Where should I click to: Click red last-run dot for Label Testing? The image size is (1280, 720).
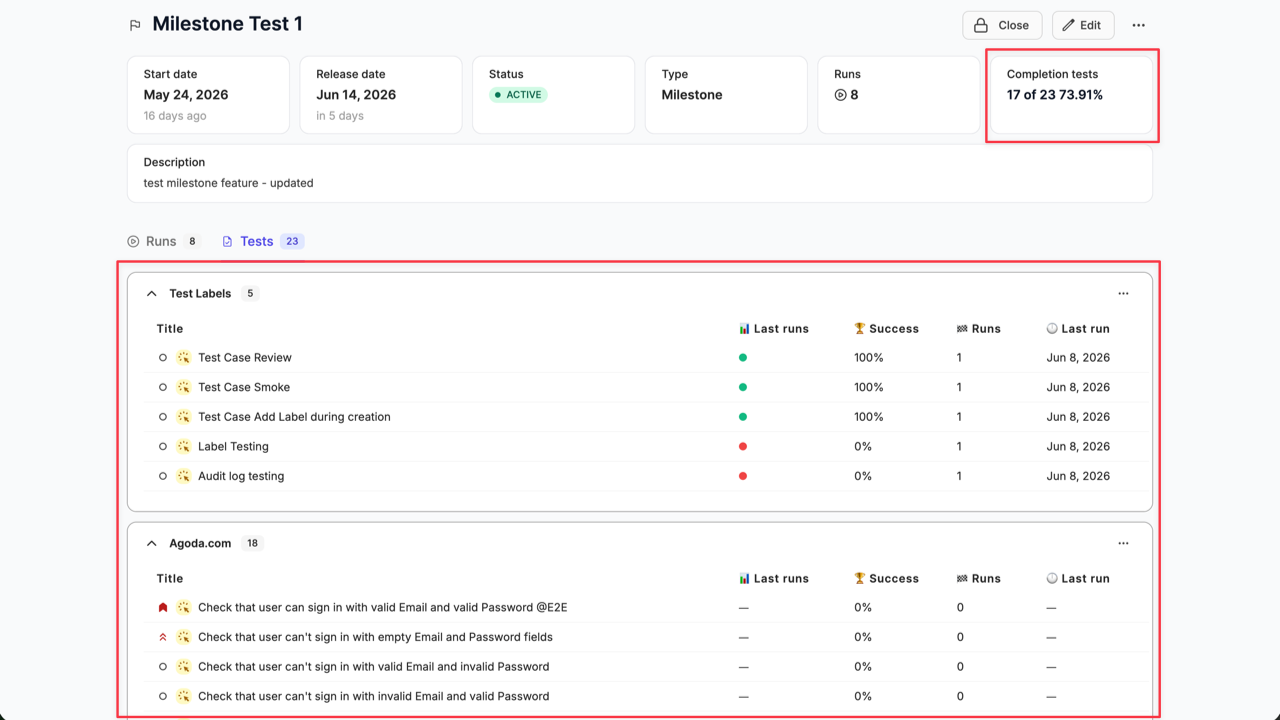tap(743, 447)
